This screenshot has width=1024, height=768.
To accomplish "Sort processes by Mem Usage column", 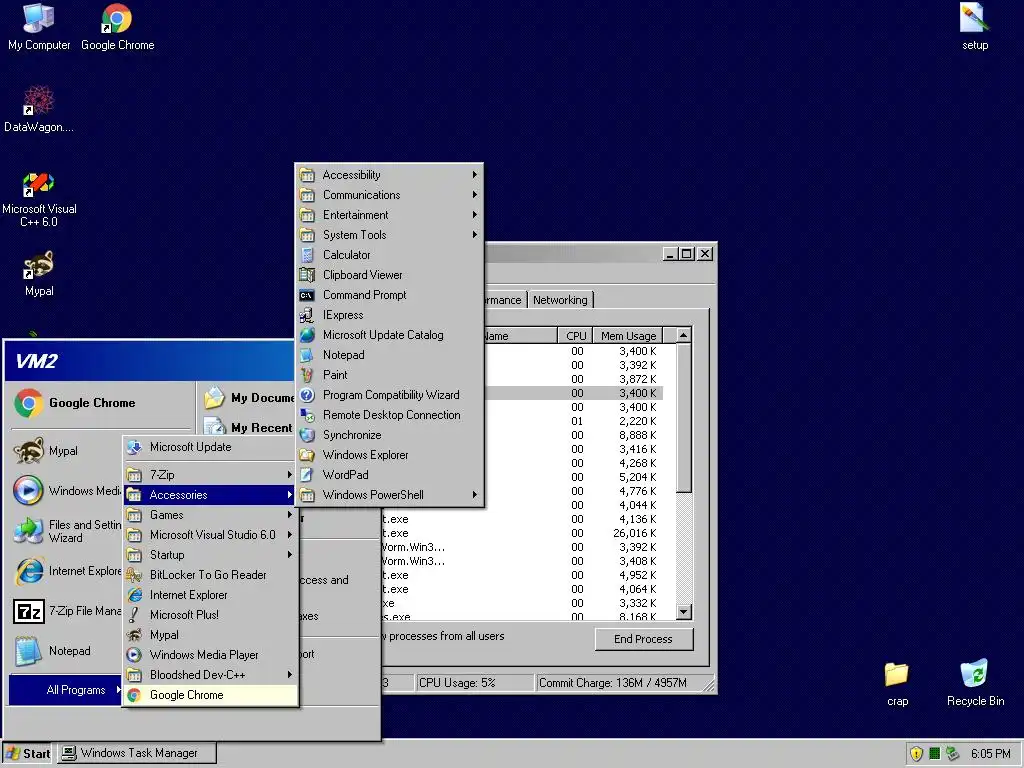I will 628,336.
